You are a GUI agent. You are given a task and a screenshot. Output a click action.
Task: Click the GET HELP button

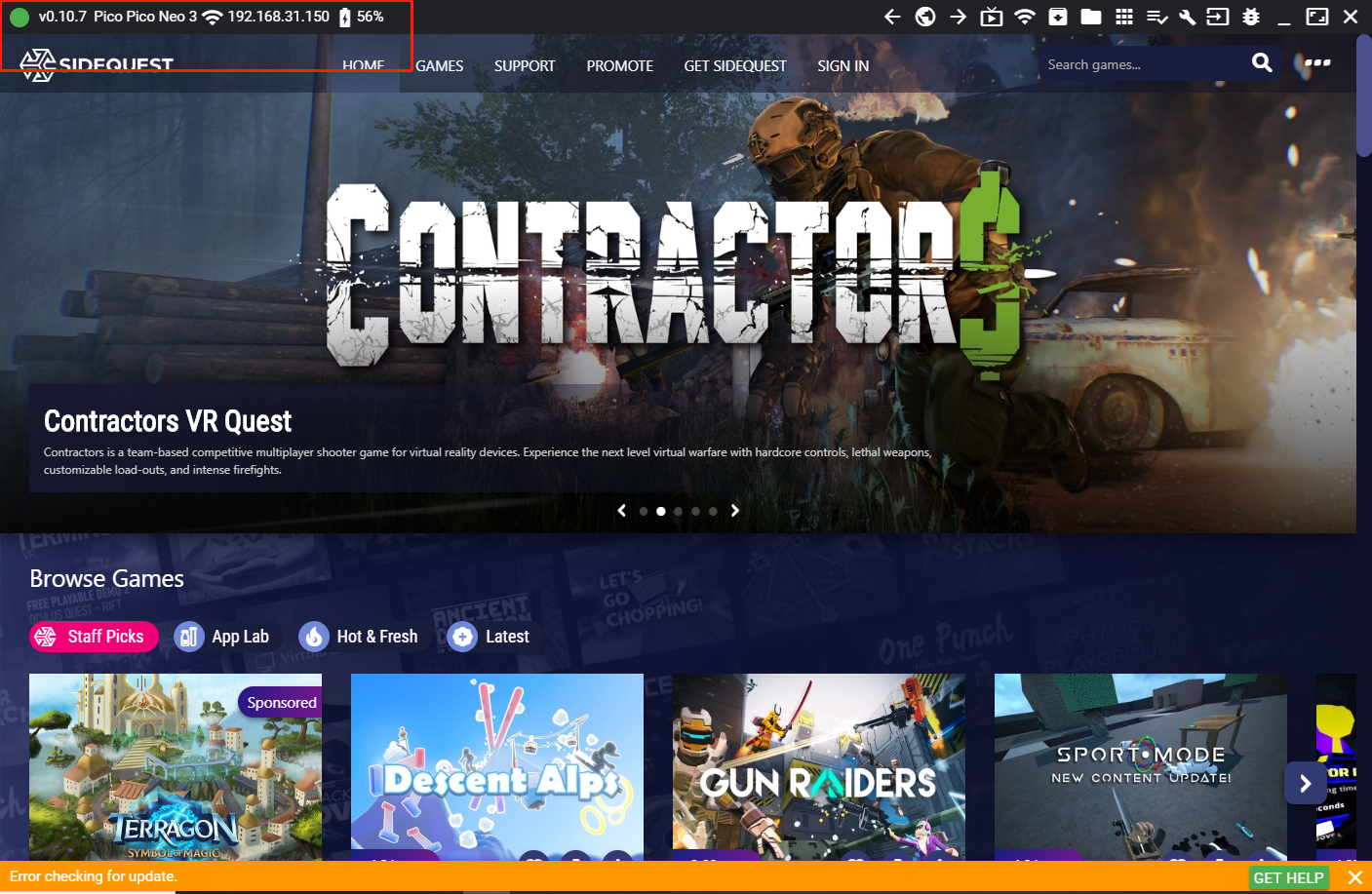[1288, 877]
